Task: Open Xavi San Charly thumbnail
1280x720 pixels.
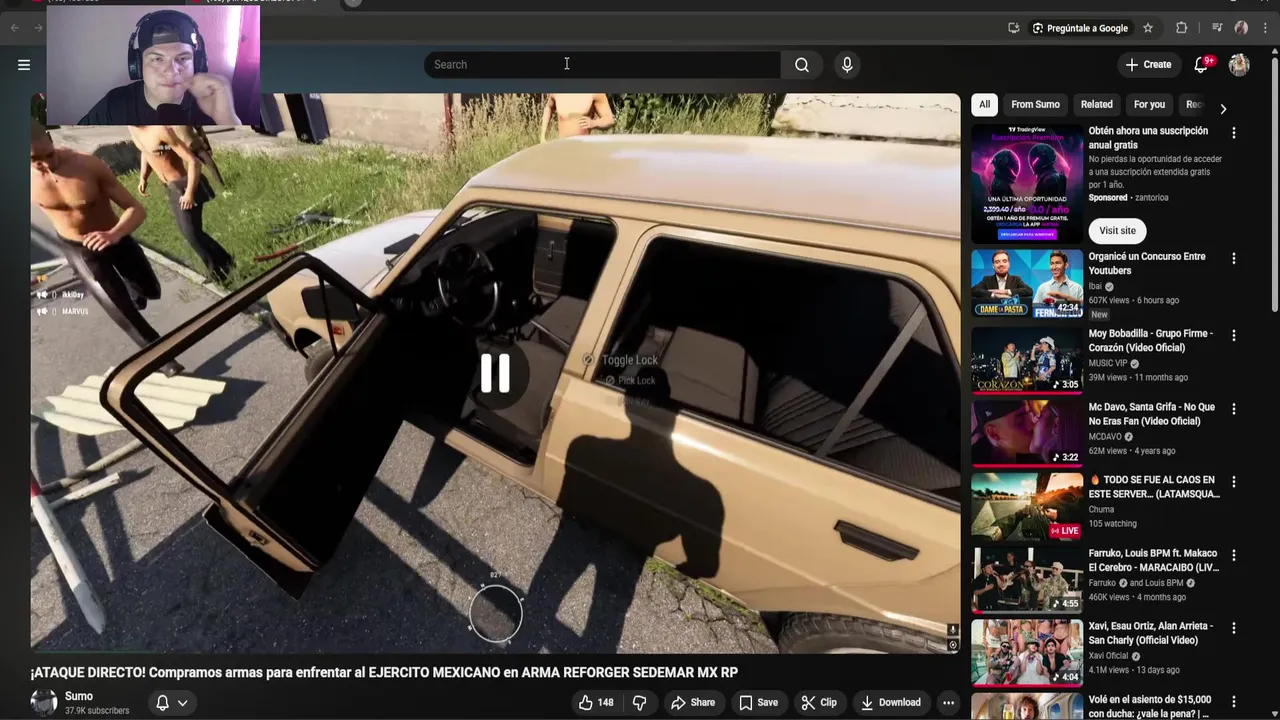Action: pyautogui.click(x=1027, y=652)
